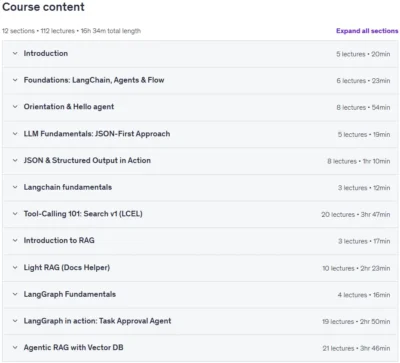Expand LLM Fundamentals: JSON-First Approach chevron
Image resolution: width=400 pixels, height=363 pixels.
click(15, 134)
